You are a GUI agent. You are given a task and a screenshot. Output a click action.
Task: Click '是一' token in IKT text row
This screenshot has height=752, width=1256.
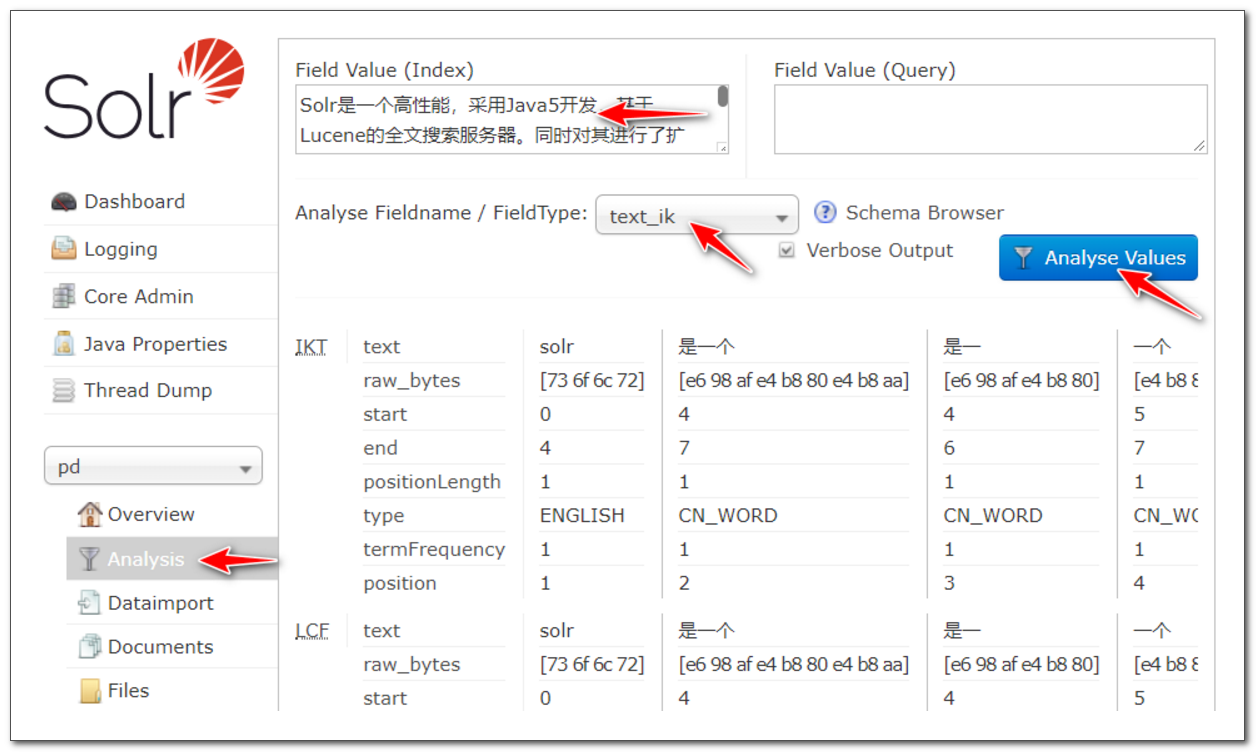pos(961,347)
